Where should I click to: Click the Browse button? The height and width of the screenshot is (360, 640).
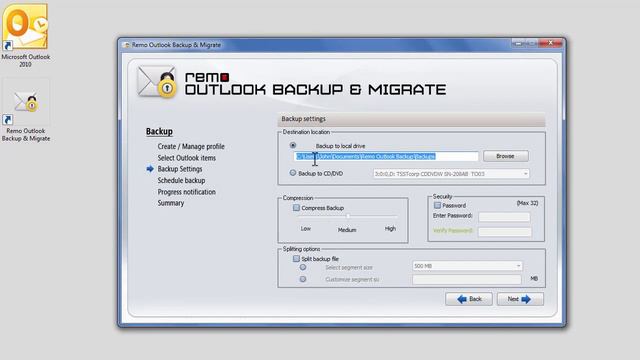pyautogui.click(x=506, y=156)
